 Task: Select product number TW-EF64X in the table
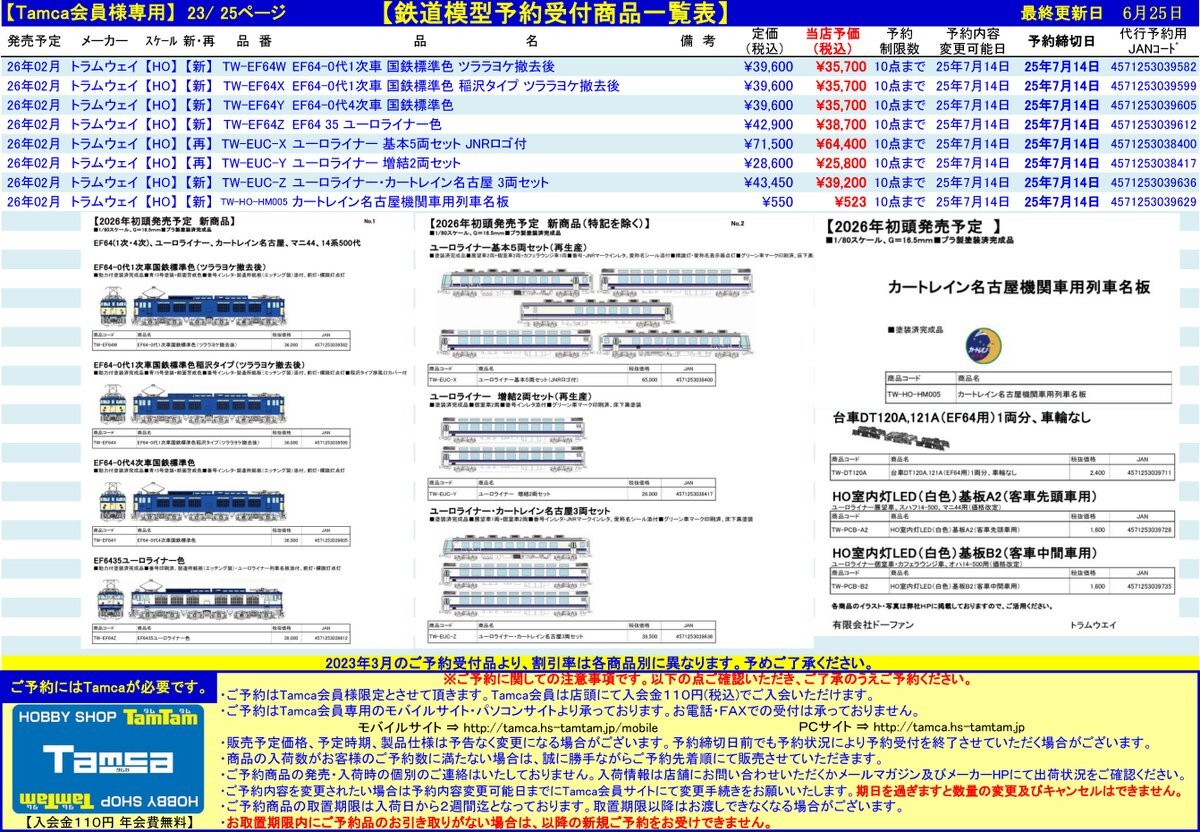[x=254, y=86]
